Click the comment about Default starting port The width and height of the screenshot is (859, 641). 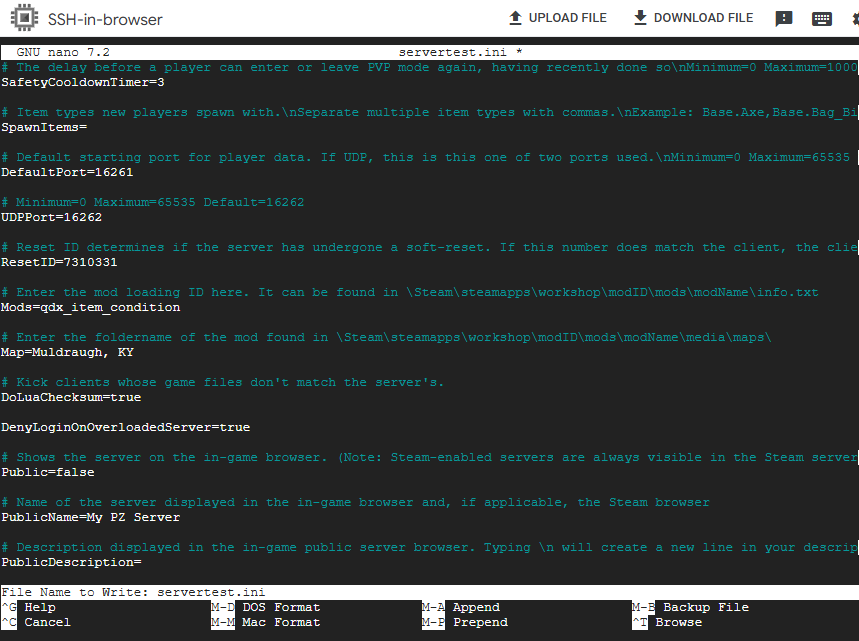click(x=426, y=157)
